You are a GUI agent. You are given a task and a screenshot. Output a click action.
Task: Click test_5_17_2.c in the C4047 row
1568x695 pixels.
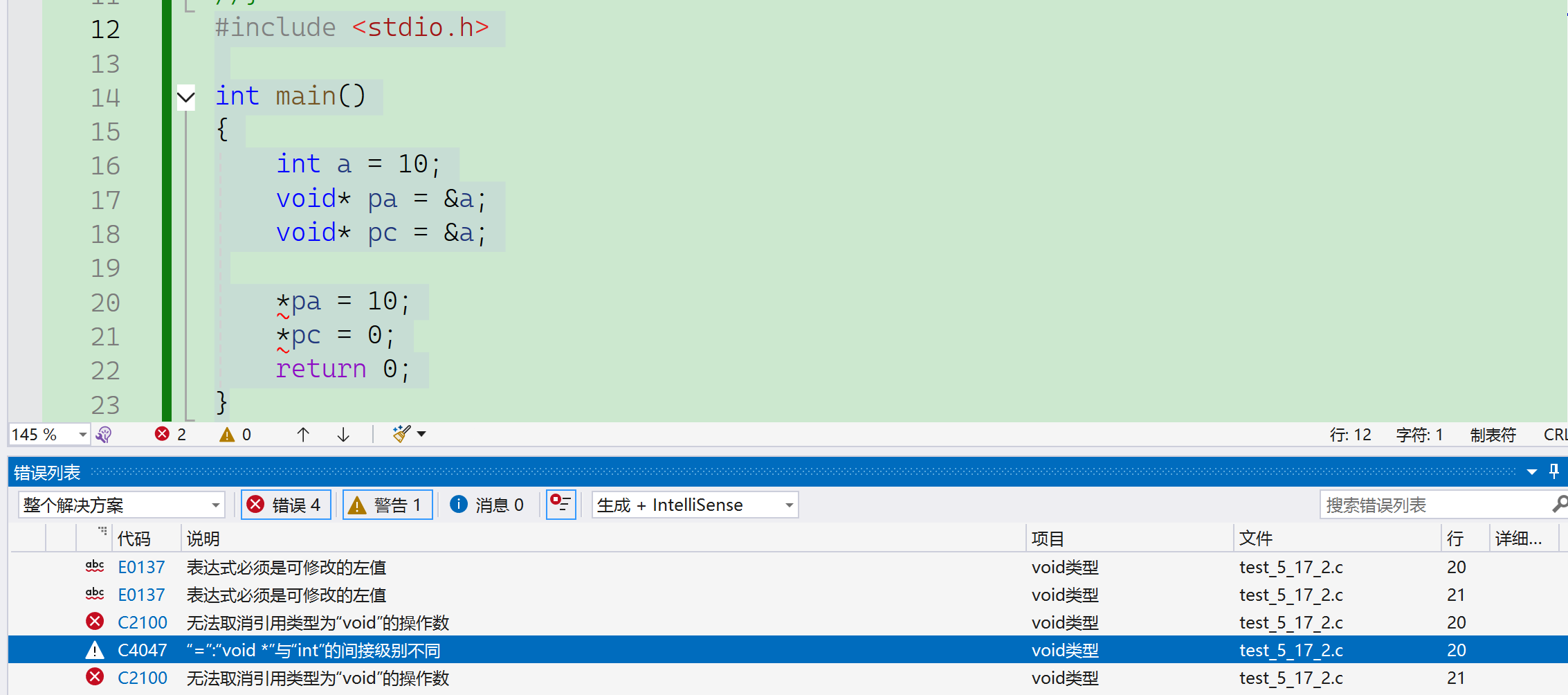pos(1291,650)
